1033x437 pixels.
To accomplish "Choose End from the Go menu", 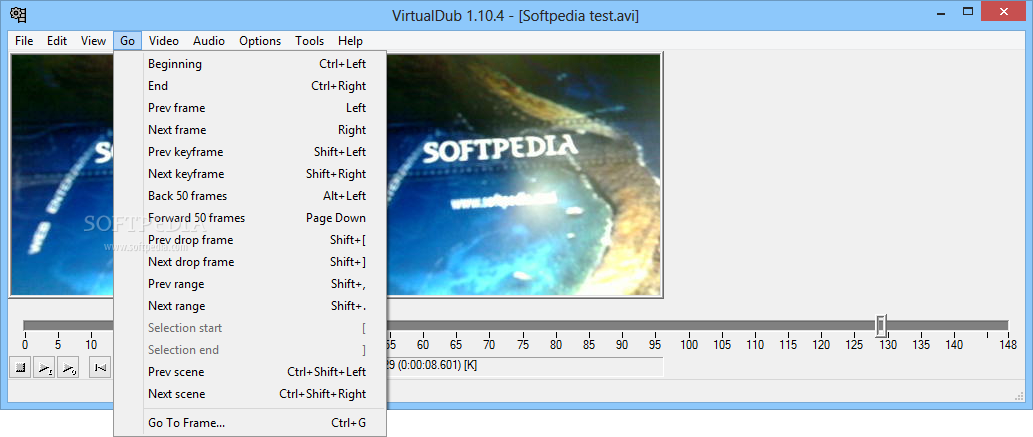I will point(250,86).
